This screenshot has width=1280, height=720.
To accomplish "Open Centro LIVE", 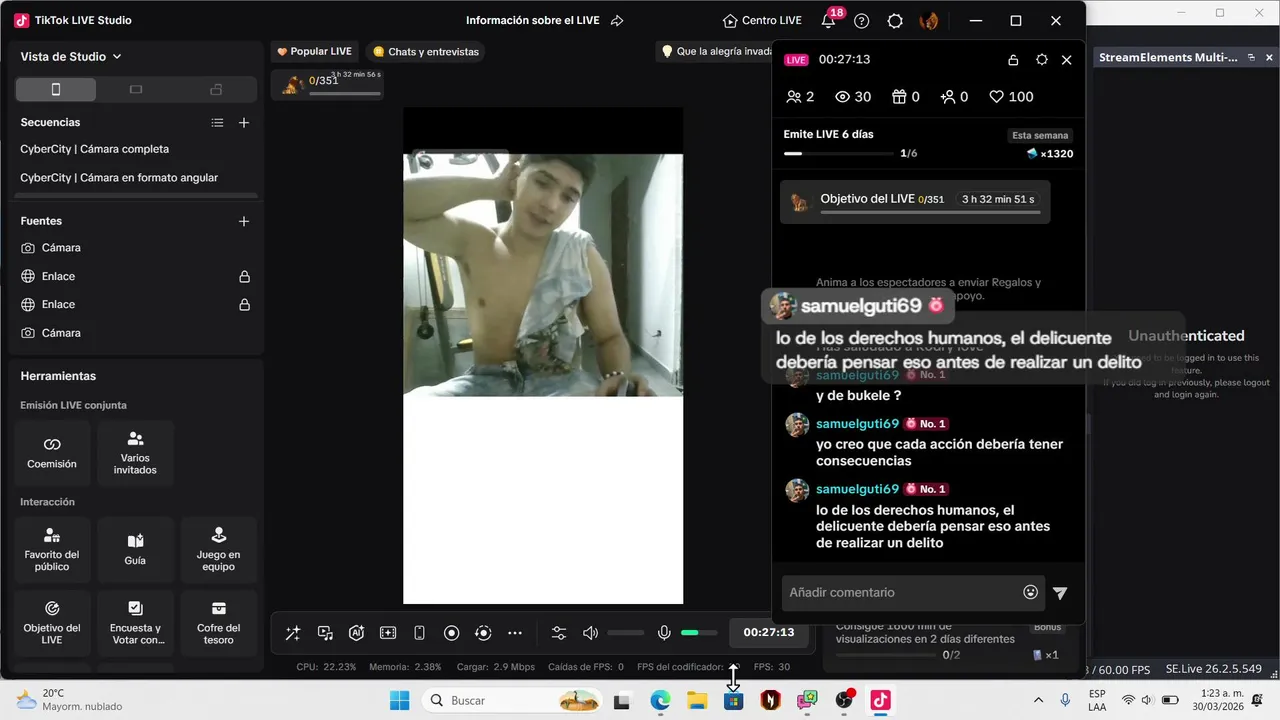I will [762, 21].
